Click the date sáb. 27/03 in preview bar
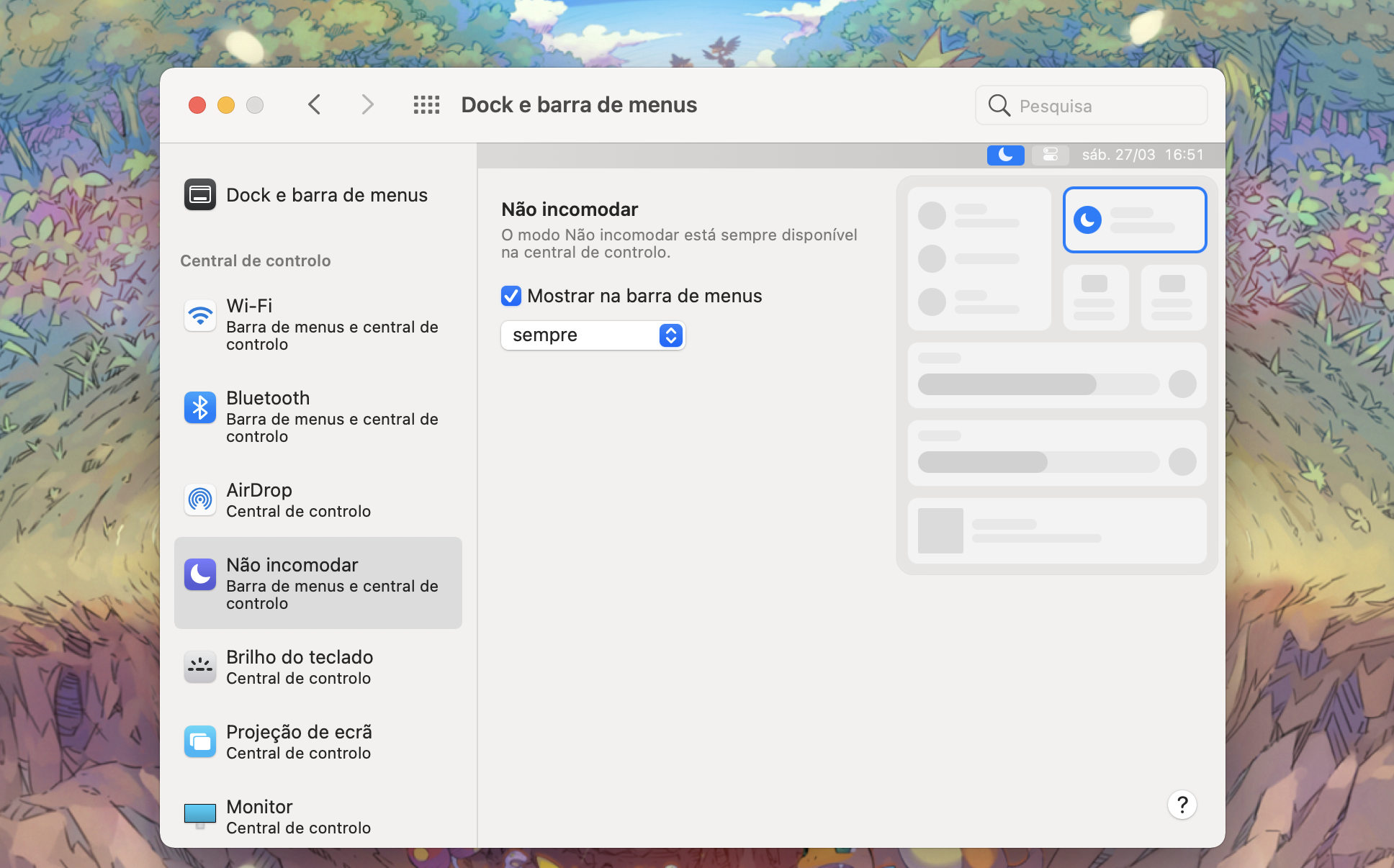The height and width of the screenshot is (868, 1394). [1118, 155]
